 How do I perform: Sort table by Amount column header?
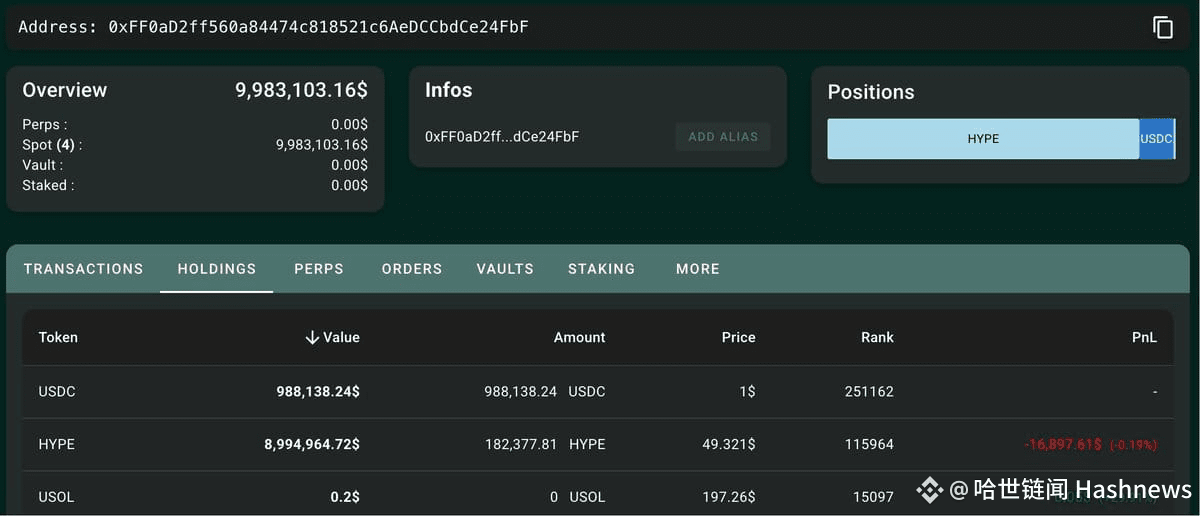click(x=580, y=337)
